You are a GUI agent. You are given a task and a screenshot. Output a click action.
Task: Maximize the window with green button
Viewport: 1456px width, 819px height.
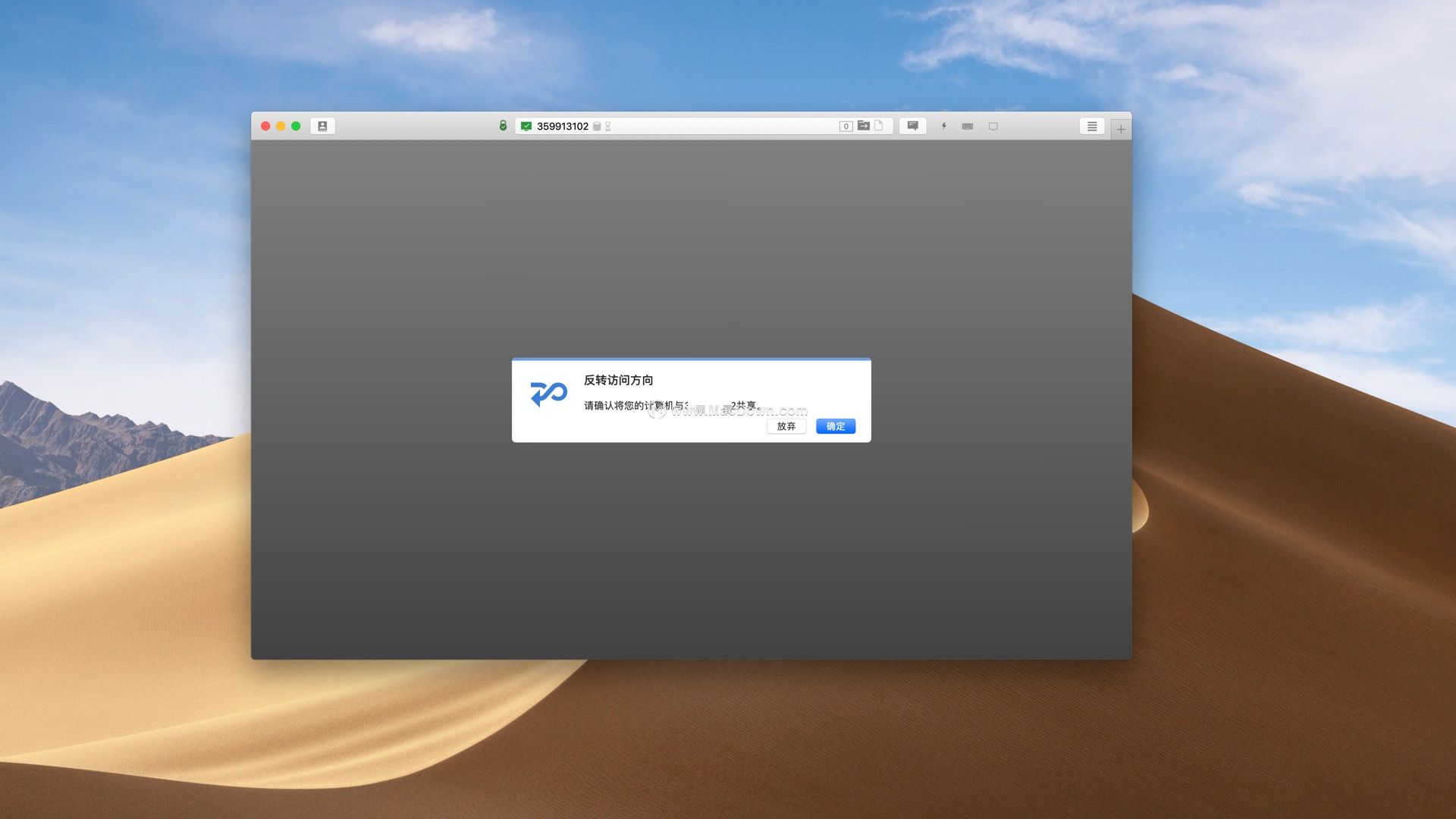(x=296, y=126)
